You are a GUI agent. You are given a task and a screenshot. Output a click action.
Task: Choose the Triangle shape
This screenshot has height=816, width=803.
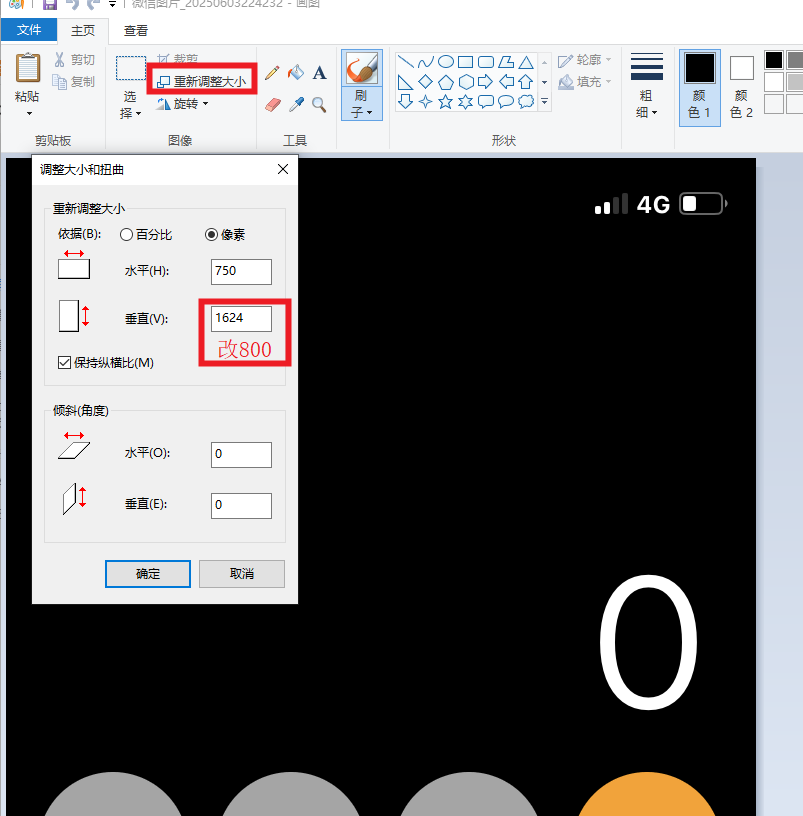(x=526, y=62)
